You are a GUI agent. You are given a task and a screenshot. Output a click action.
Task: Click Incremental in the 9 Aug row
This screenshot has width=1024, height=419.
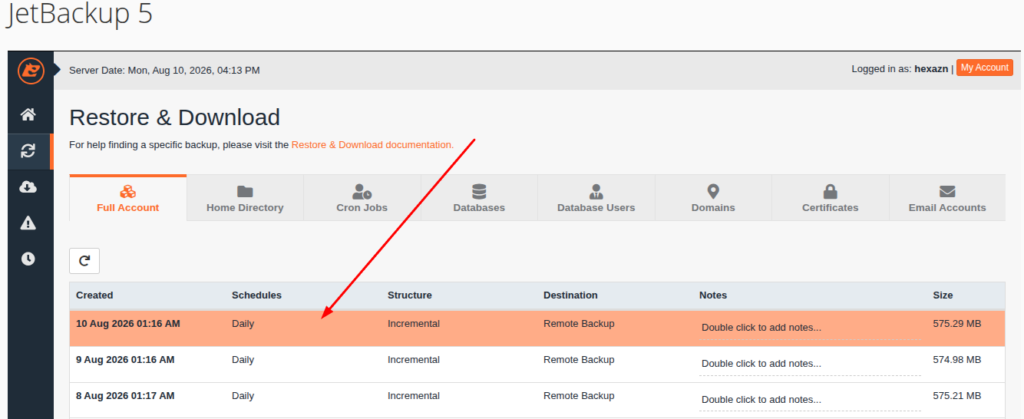click(x=413, y=360)
